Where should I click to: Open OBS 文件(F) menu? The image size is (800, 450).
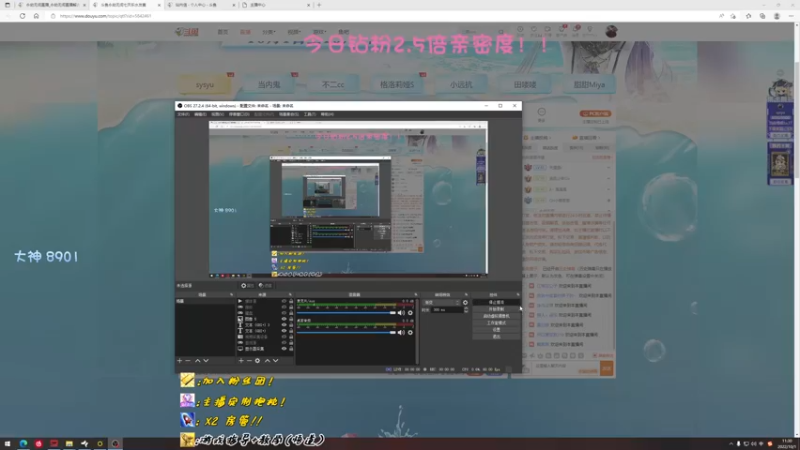click(x=183, y=114)
